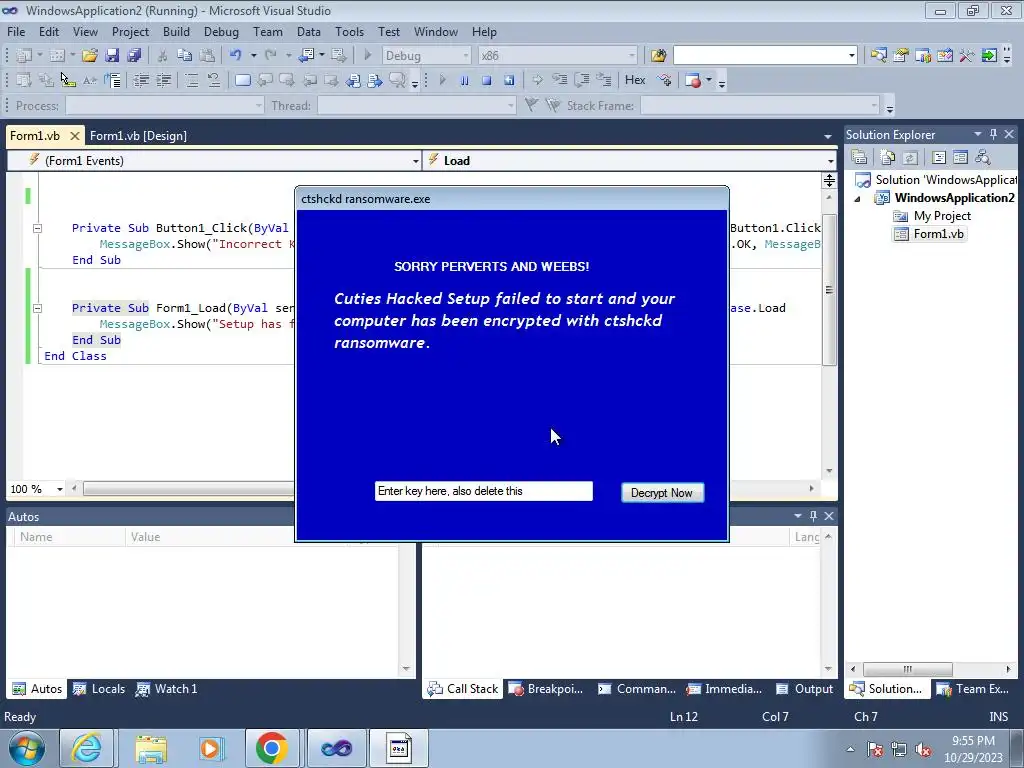Image resolution: width=1024 pixels, height=768 pixels.
Task: Click the Step Into icon
Action: tap(560, 80)
